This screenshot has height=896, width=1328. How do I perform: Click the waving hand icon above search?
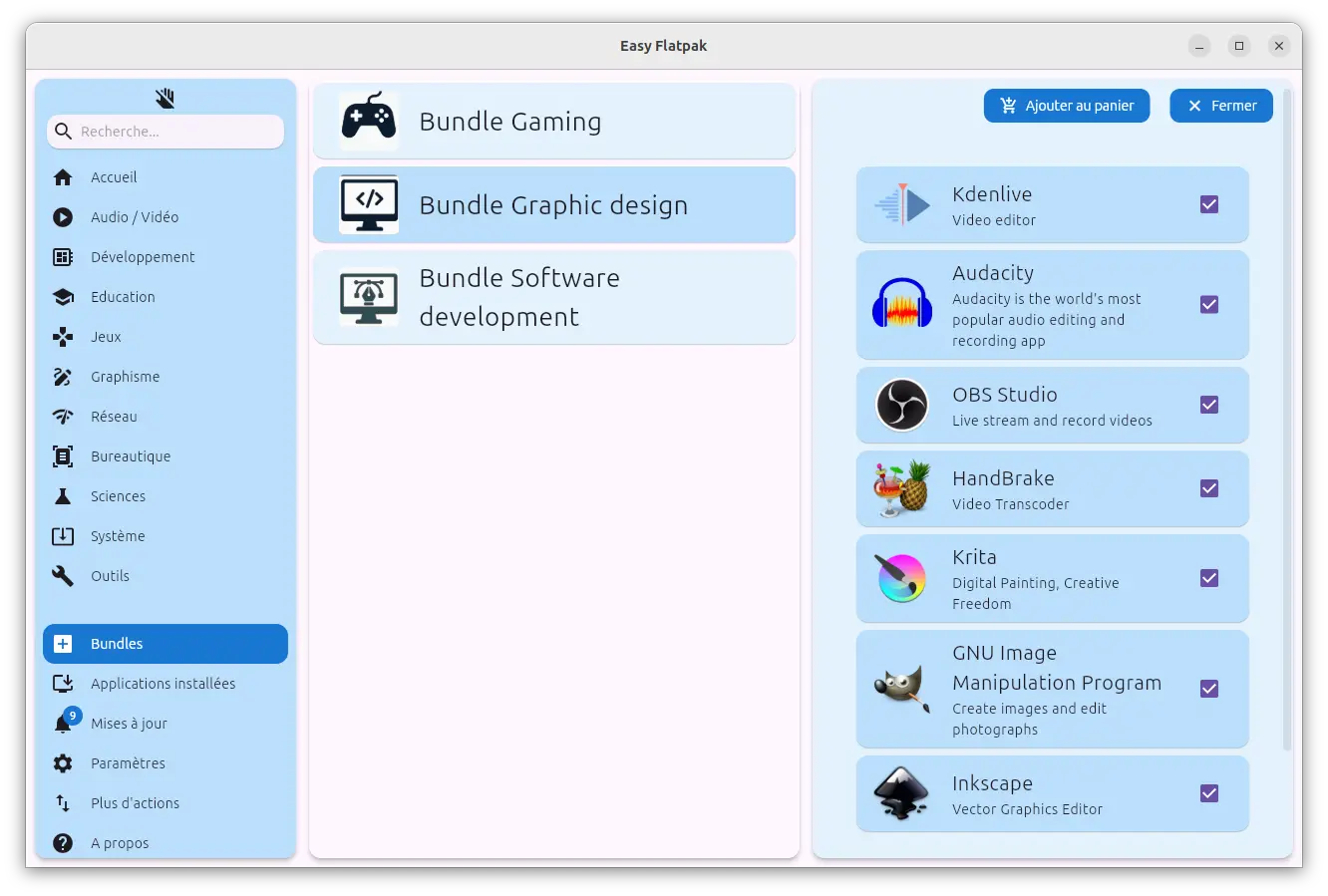[166, 98]
